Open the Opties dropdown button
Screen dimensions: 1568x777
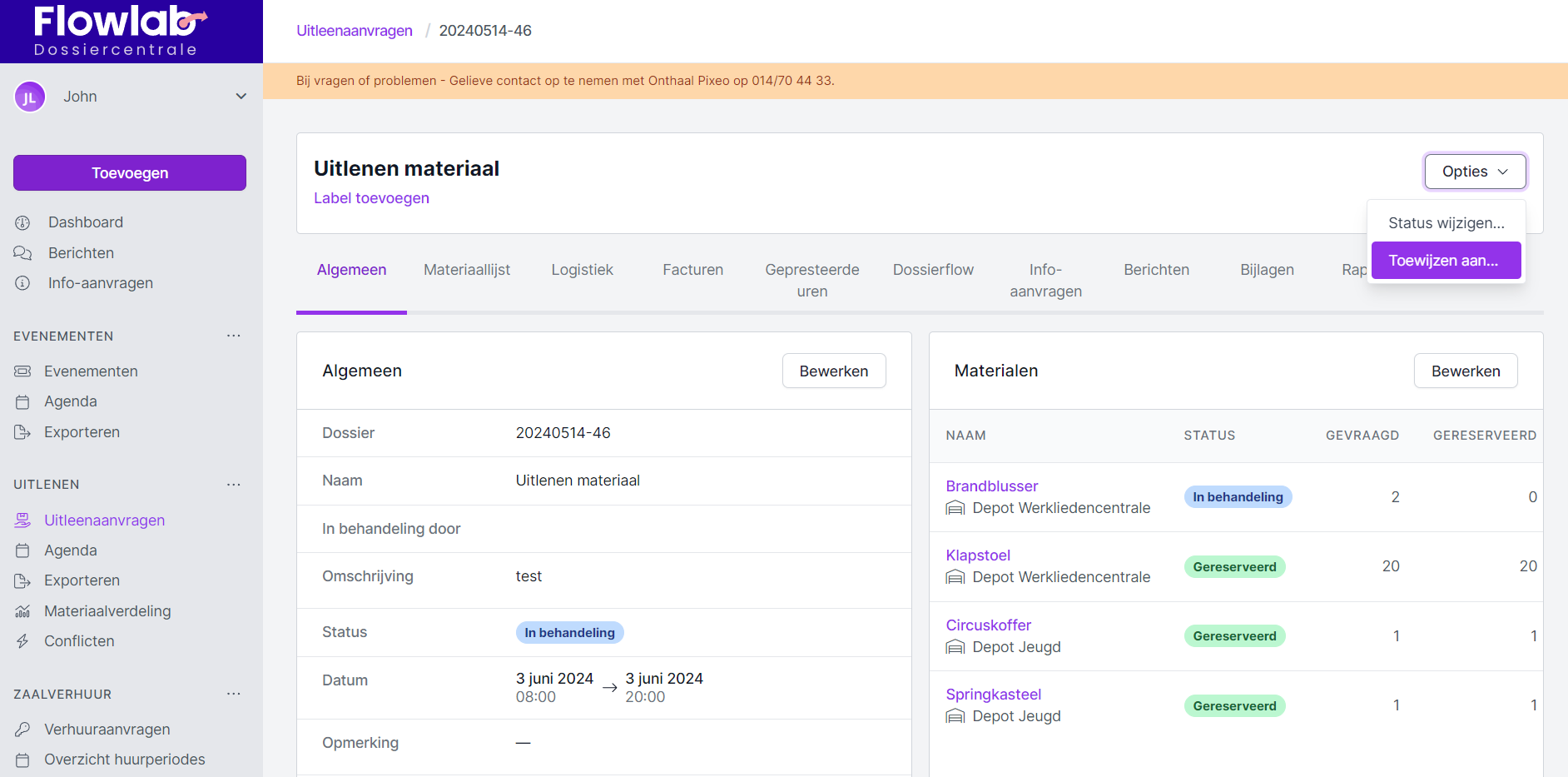tap(1474, 172)
